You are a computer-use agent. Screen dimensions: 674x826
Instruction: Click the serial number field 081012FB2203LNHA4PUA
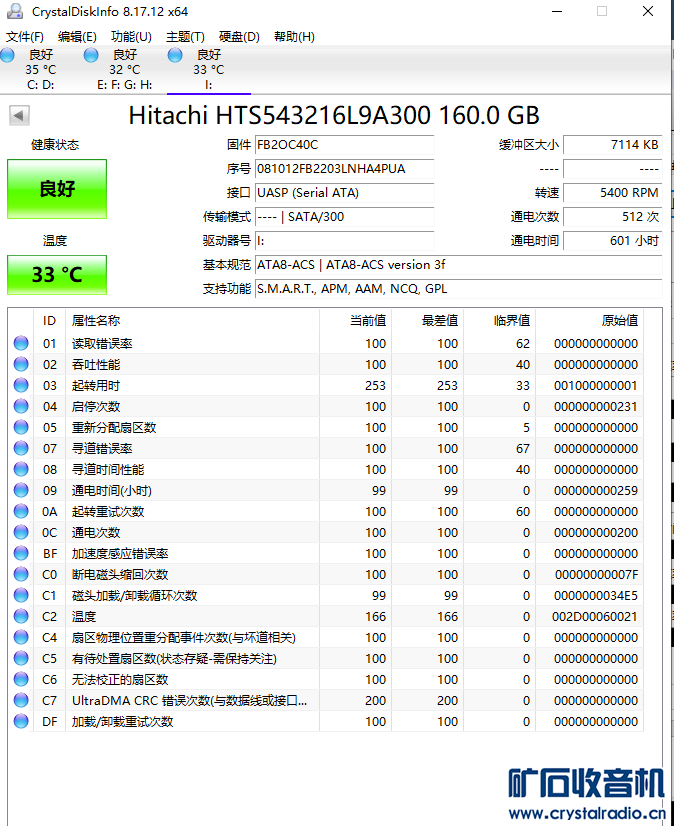tap(345, 169)
